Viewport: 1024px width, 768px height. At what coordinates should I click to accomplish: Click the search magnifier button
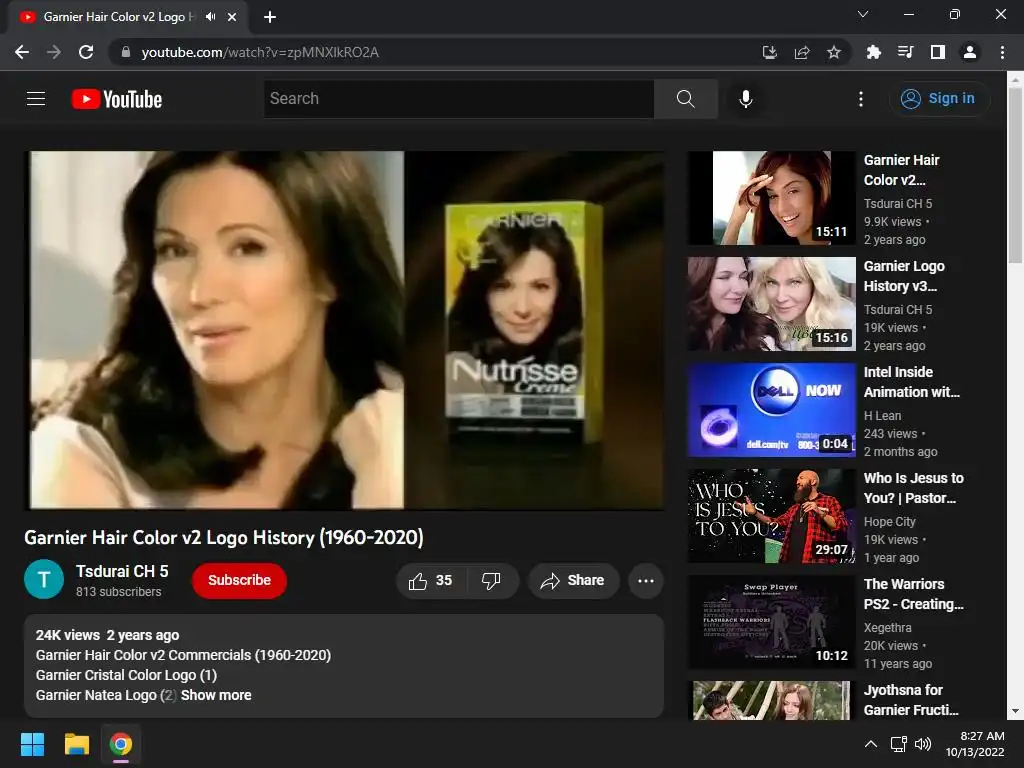(x=685, y=99)
